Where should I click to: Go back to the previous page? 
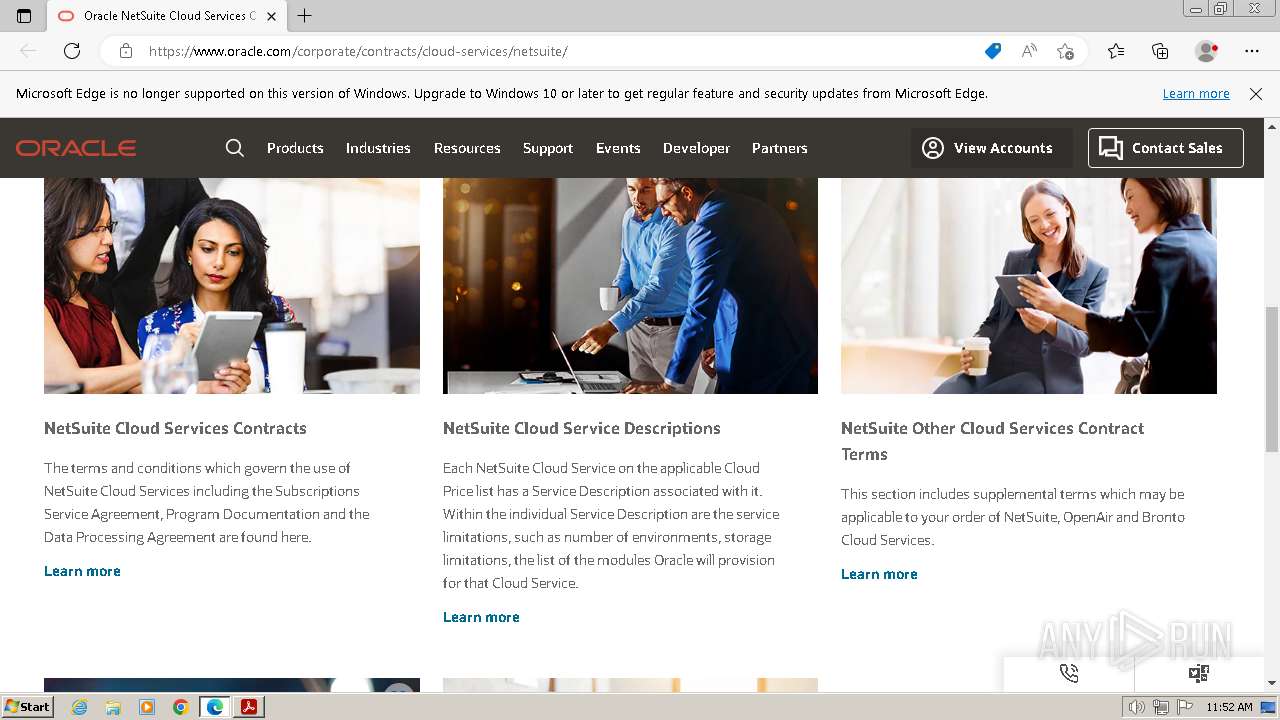[28, 51]
